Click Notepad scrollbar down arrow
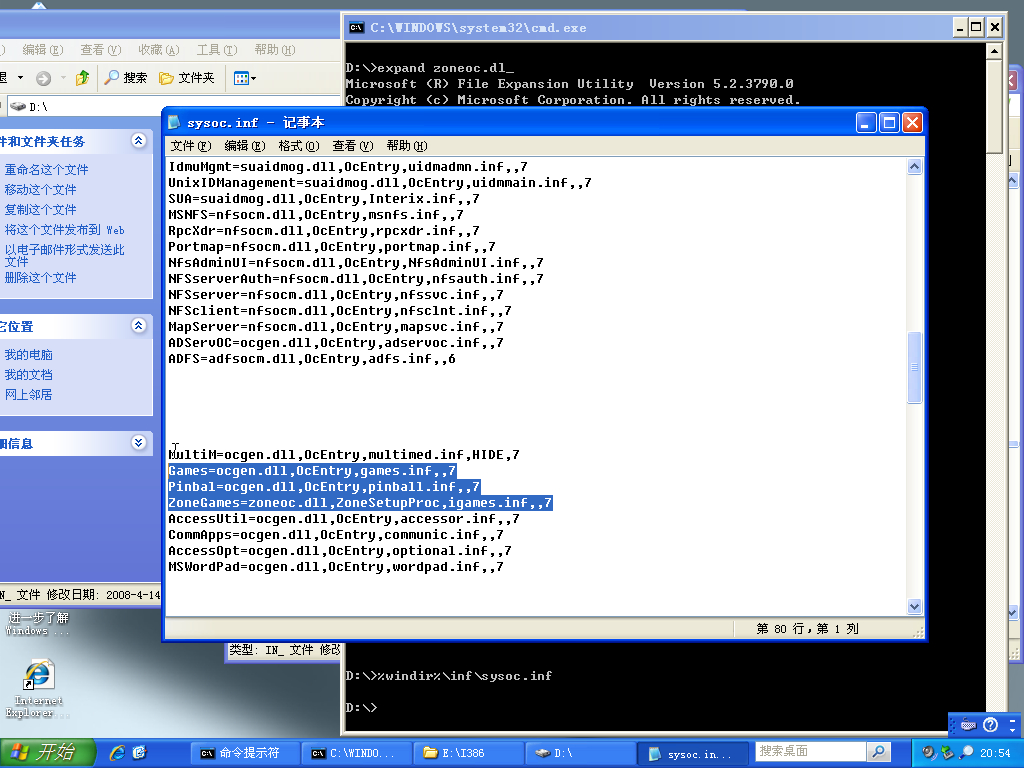Image resolution: width=1024 pixels, height=768 pixels. pos(914,606)
